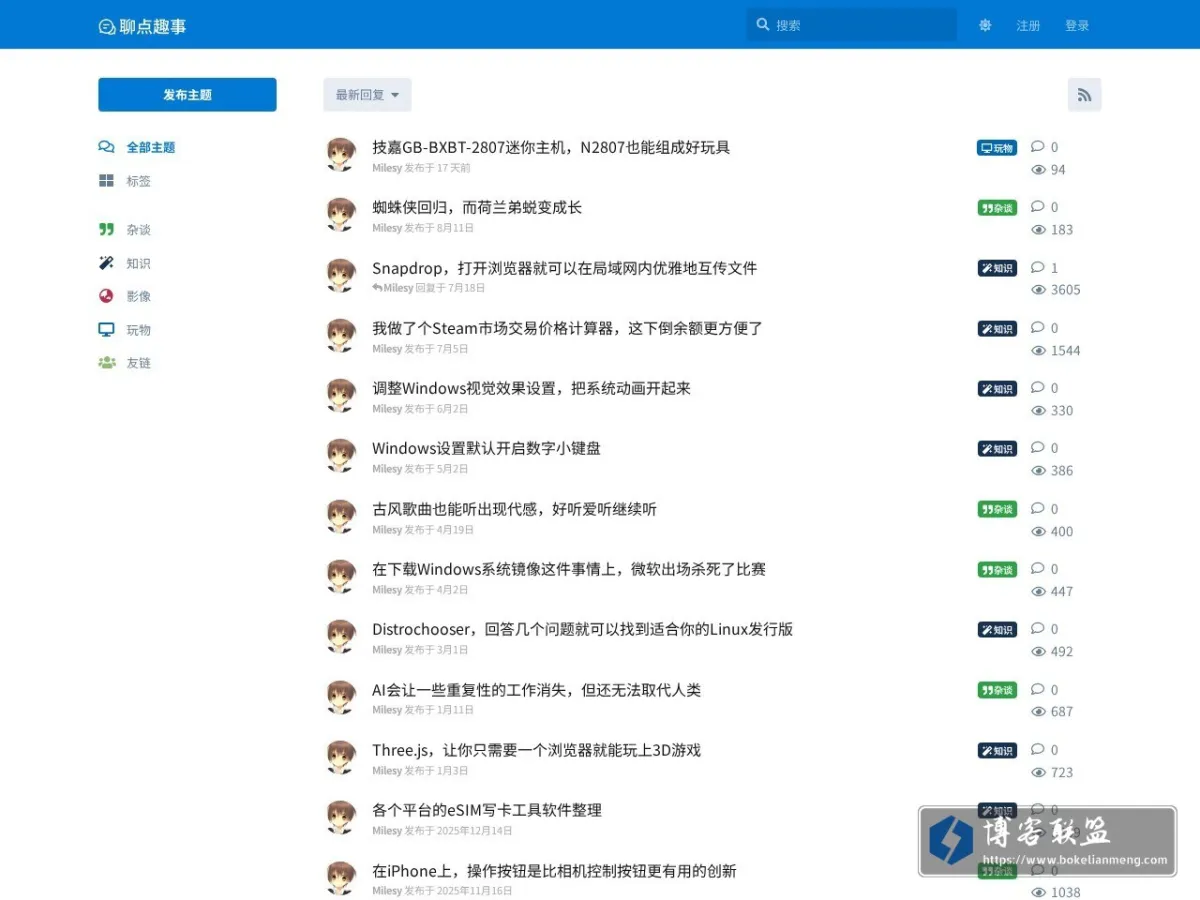Click avatar beside Windows设置默认开启数字小键盘 post
The width and height of the screenshot is (1200, 900).
click(341, 456)
